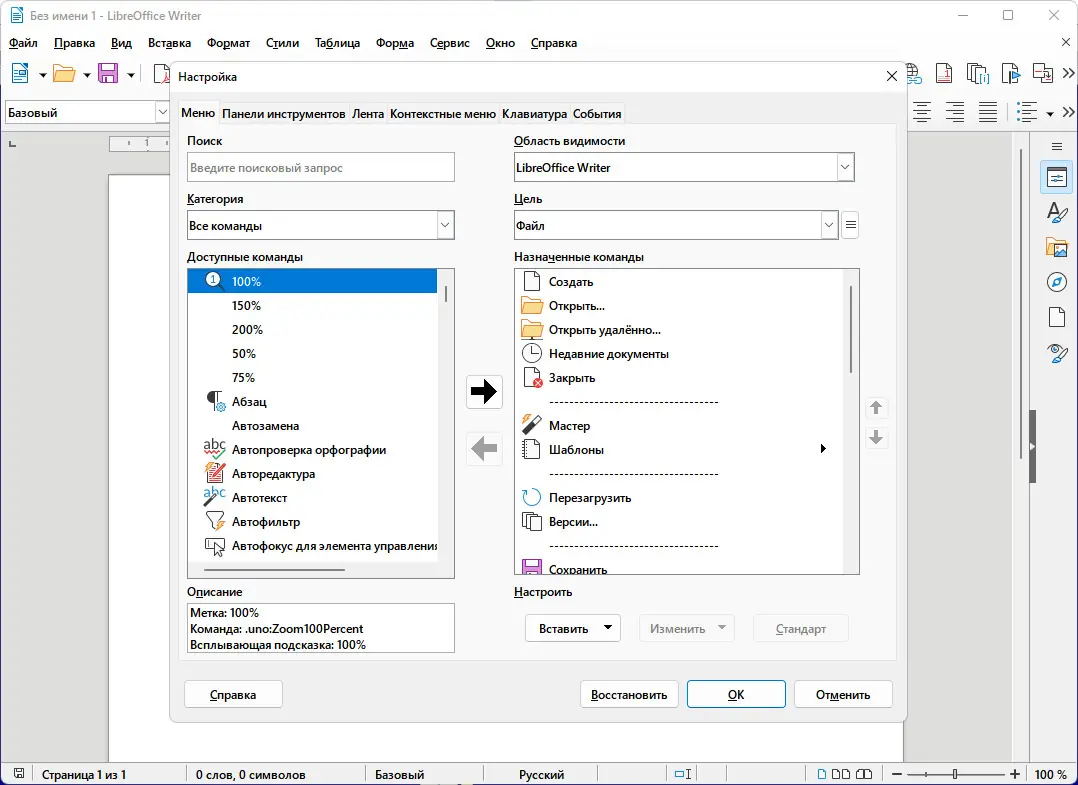Expand the list toolbar dropdown arrow

[x=1050, y=113]
